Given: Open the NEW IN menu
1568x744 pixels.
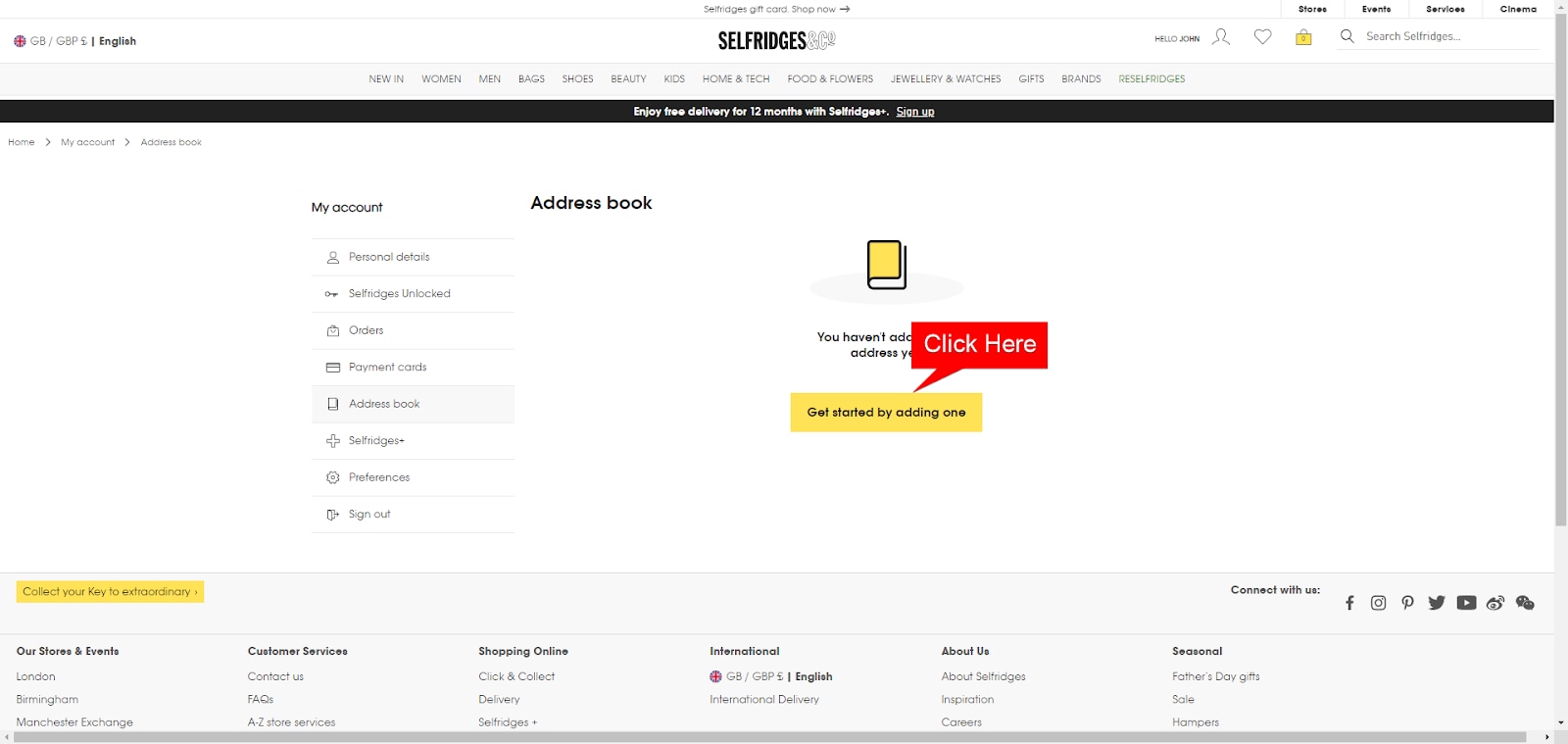Looking at the screenshot, I should (x=386, y=79).
